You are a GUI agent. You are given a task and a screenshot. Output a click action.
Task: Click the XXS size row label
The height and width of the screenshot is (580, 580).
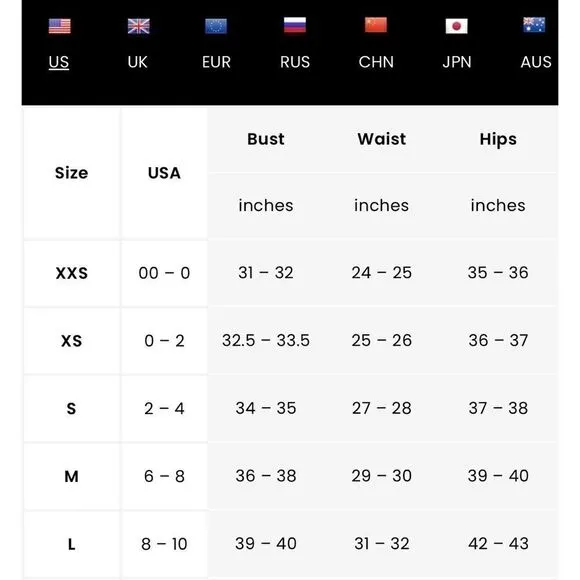[72, 273]
